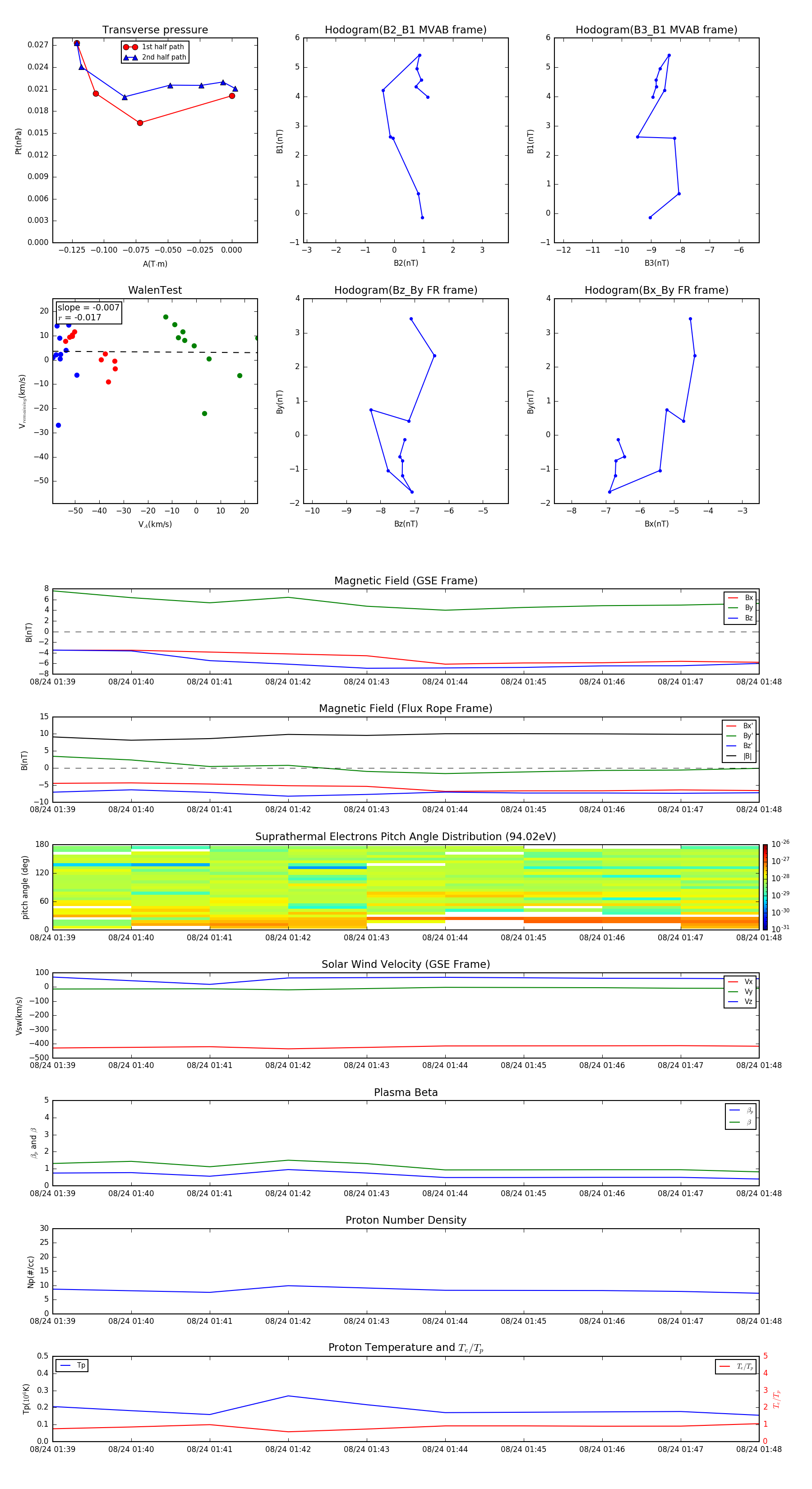Image resolution: width=812 pixels, height=1489 pixels.
Task: Click the "Bx(nT)" x-axis label
Action: pyautogui.click(x=656, y=524)
